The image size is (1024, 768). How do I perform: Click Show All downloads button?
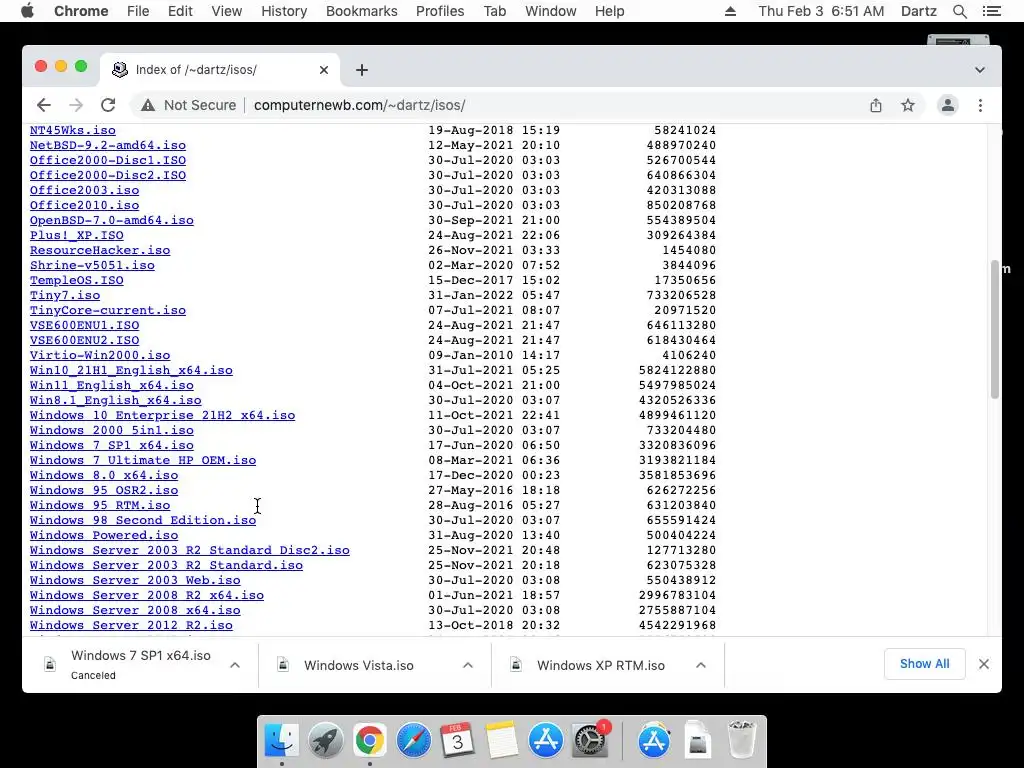coord(924,664)
